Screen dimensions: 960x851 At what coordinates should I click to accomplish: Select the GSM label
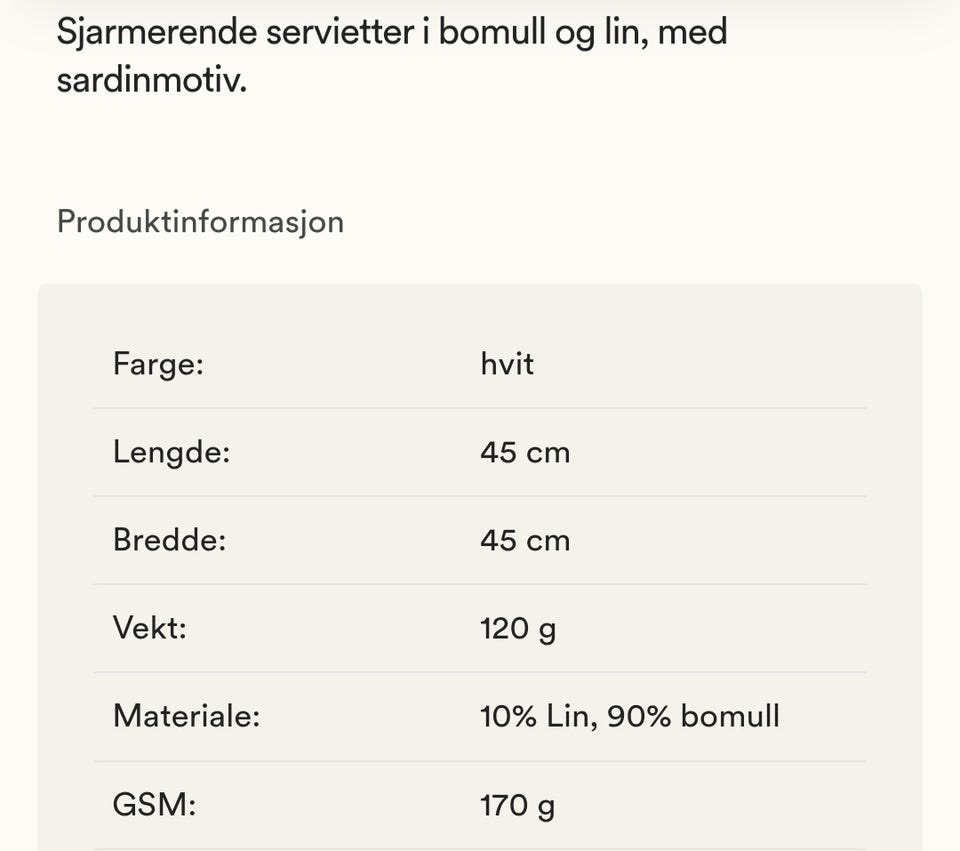click(x=154, y=804)
